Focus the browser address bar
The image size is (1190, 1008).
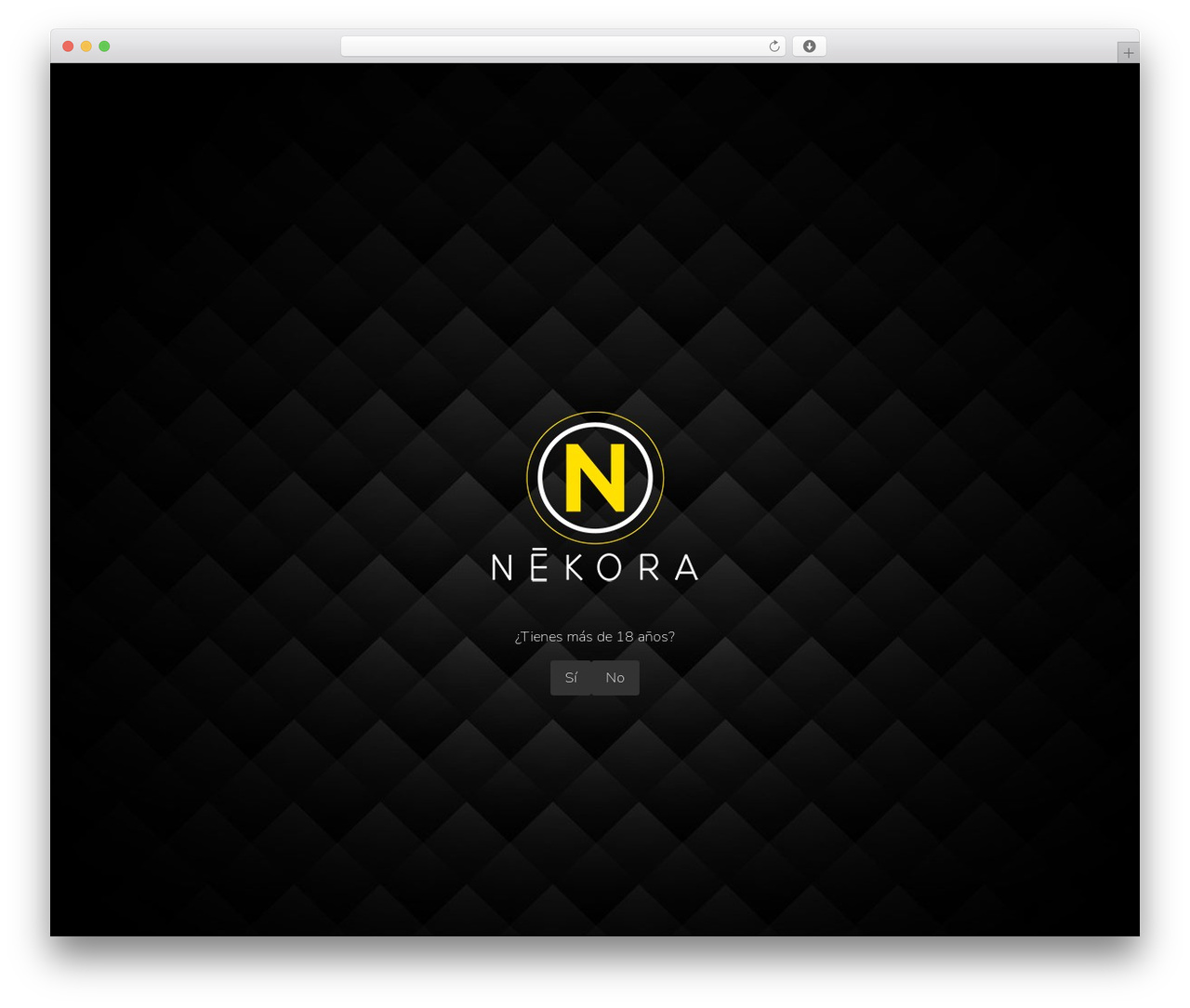tap(562, 46)
